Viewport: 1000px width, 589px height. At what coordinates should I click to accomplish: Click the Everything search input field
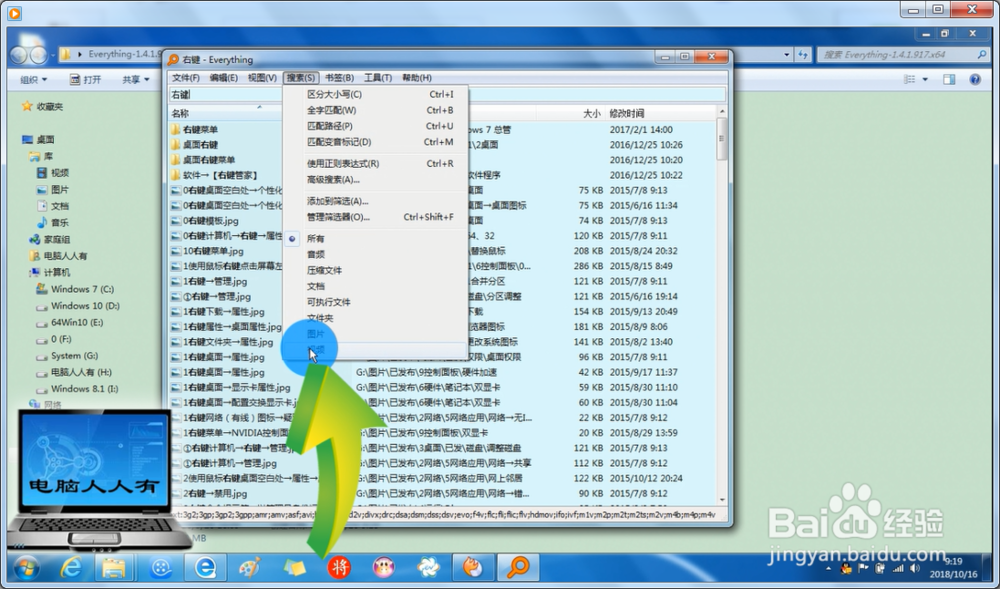coord(447,95)
